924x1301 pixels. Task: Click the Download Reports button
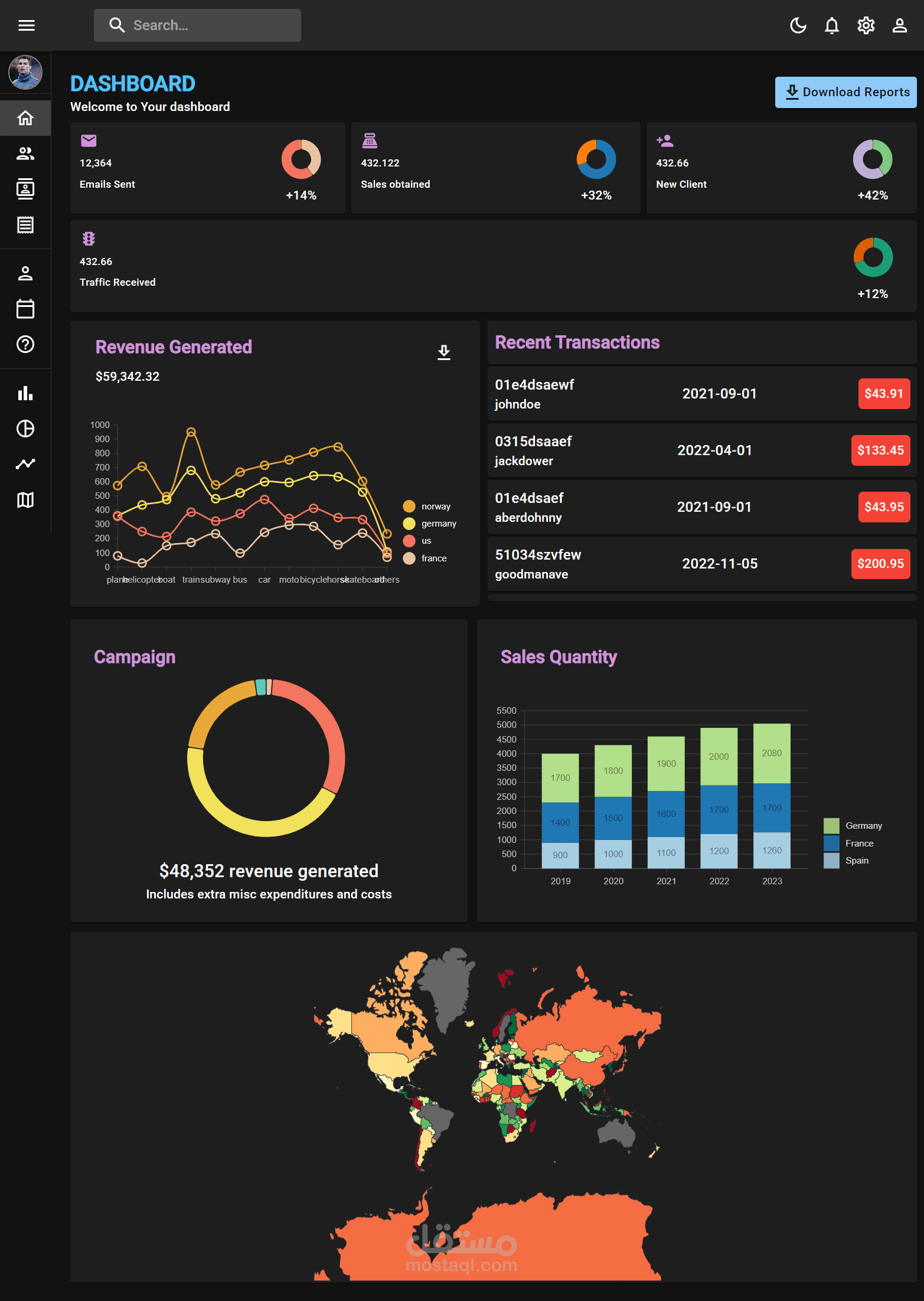[x=845, y=92]
